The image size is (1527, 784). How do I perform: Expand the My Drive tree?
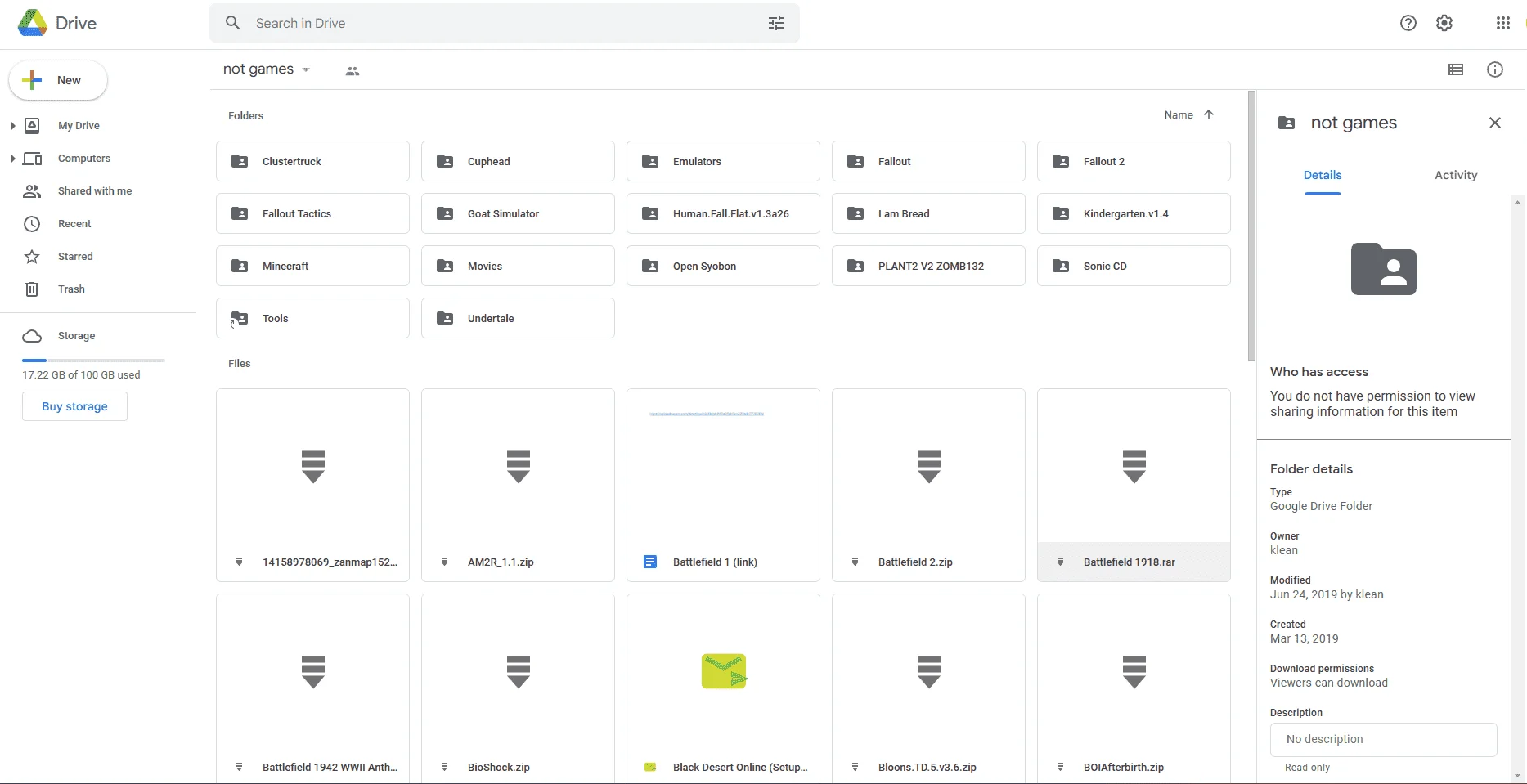pyautogui.click(x=12, y=126)
